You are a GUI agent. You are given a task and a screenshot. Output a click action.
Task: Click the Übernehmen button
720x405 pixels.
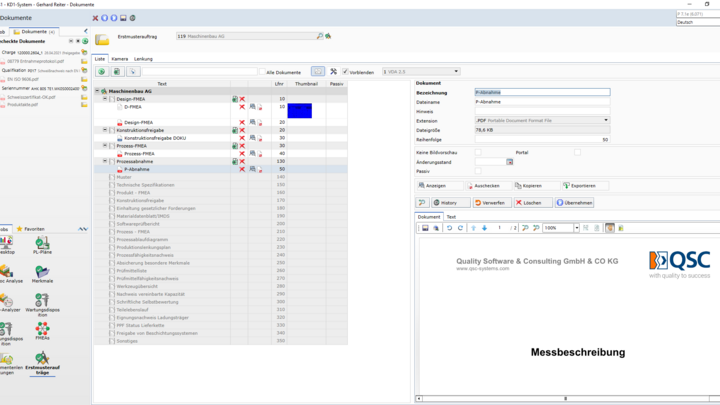point(574,202)
